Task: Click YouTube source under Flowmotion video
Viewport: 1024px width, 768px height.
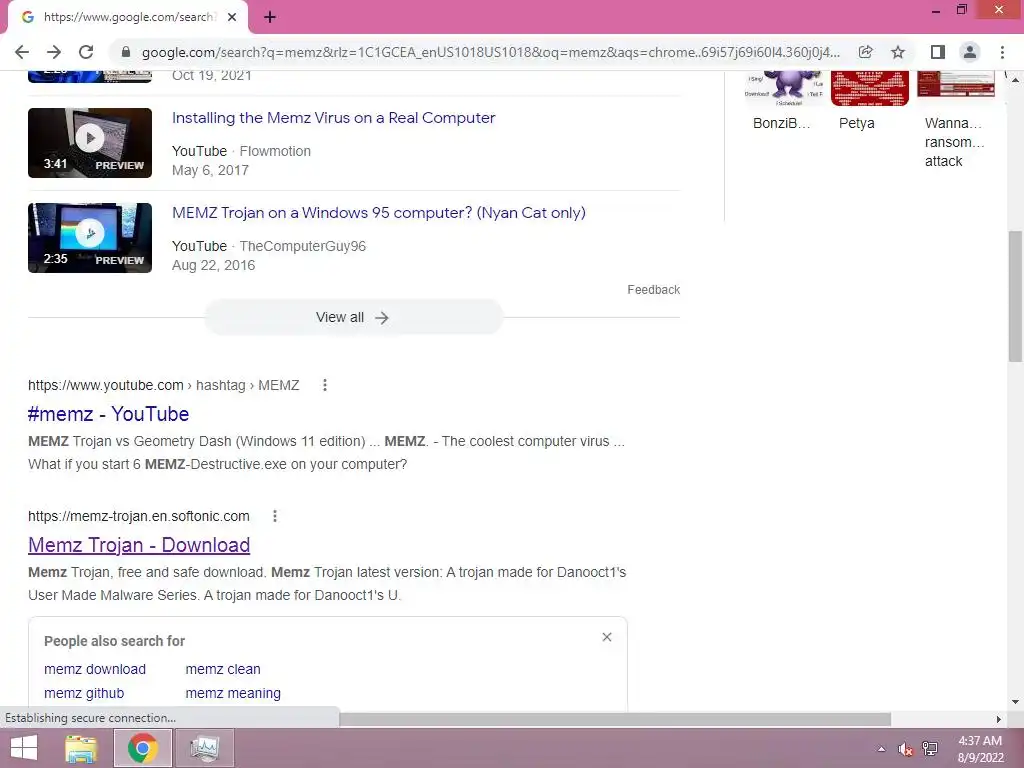Action: (x=199, y=151)
